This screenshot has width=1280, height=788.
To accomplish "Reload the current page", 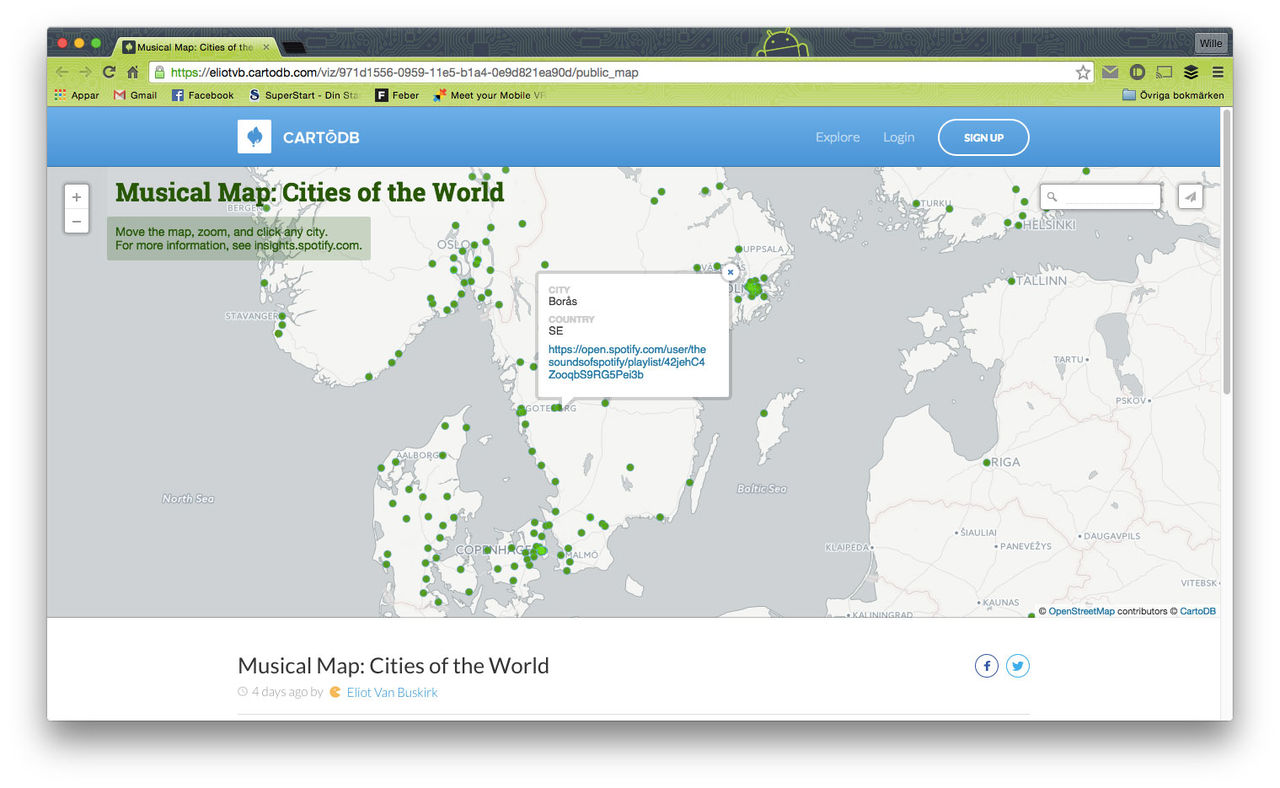I will (x=109, y=72).
